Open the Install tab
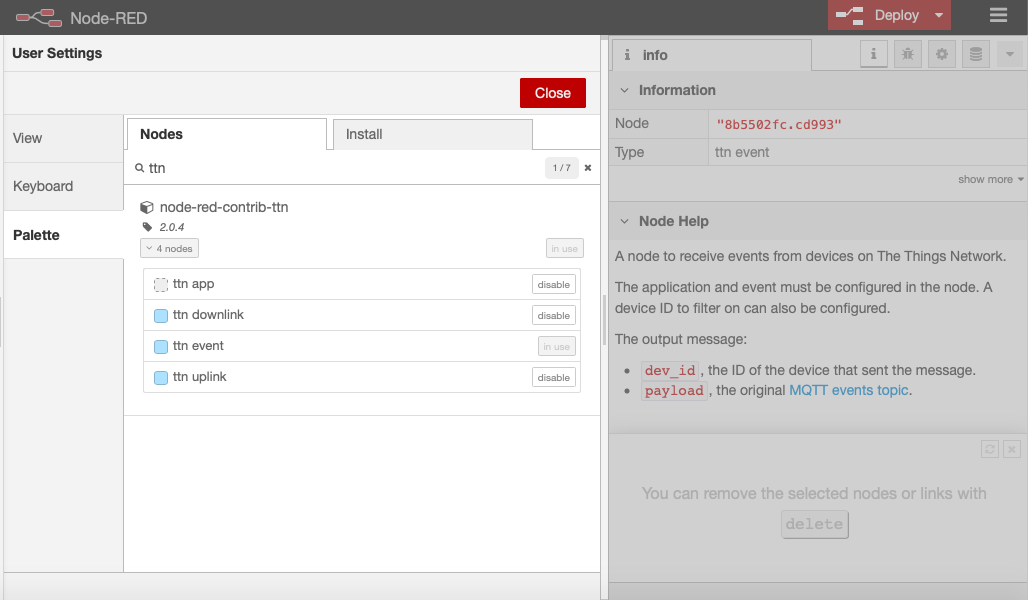Image resolution: width=1028 pixels, height=600 pixels. click(433, 134)
